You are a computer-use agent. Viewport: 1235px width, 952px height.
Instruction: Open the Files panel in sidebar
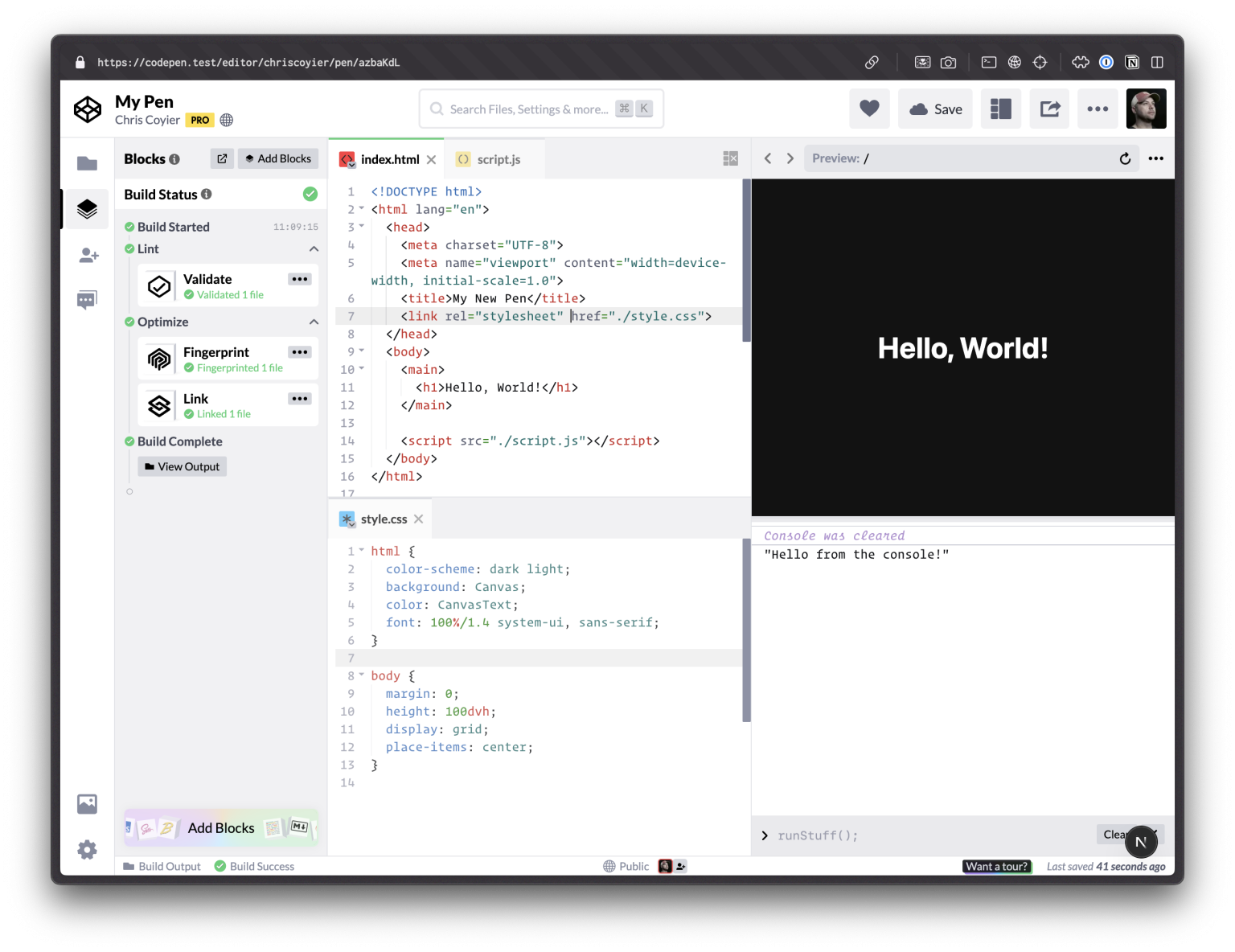pos(87,164)
